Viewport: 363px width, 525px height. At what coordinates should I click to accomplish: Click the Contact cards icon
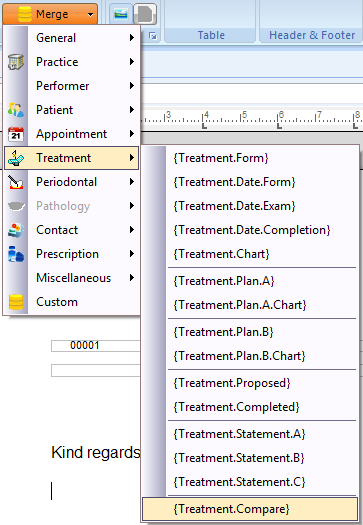pyautogui.click(x=16, y=230)
